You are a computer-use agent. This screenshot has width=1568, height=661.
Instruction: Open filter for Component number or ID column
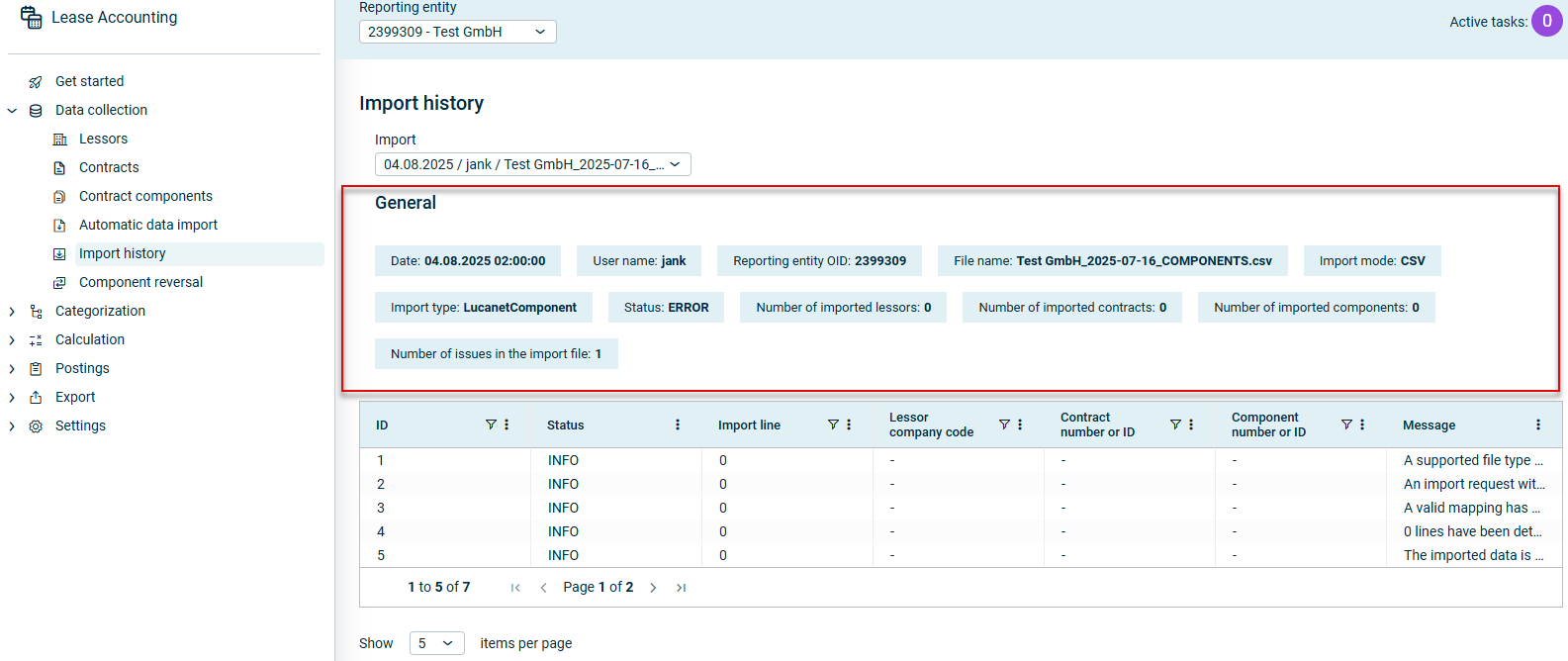coord(1346,425)
